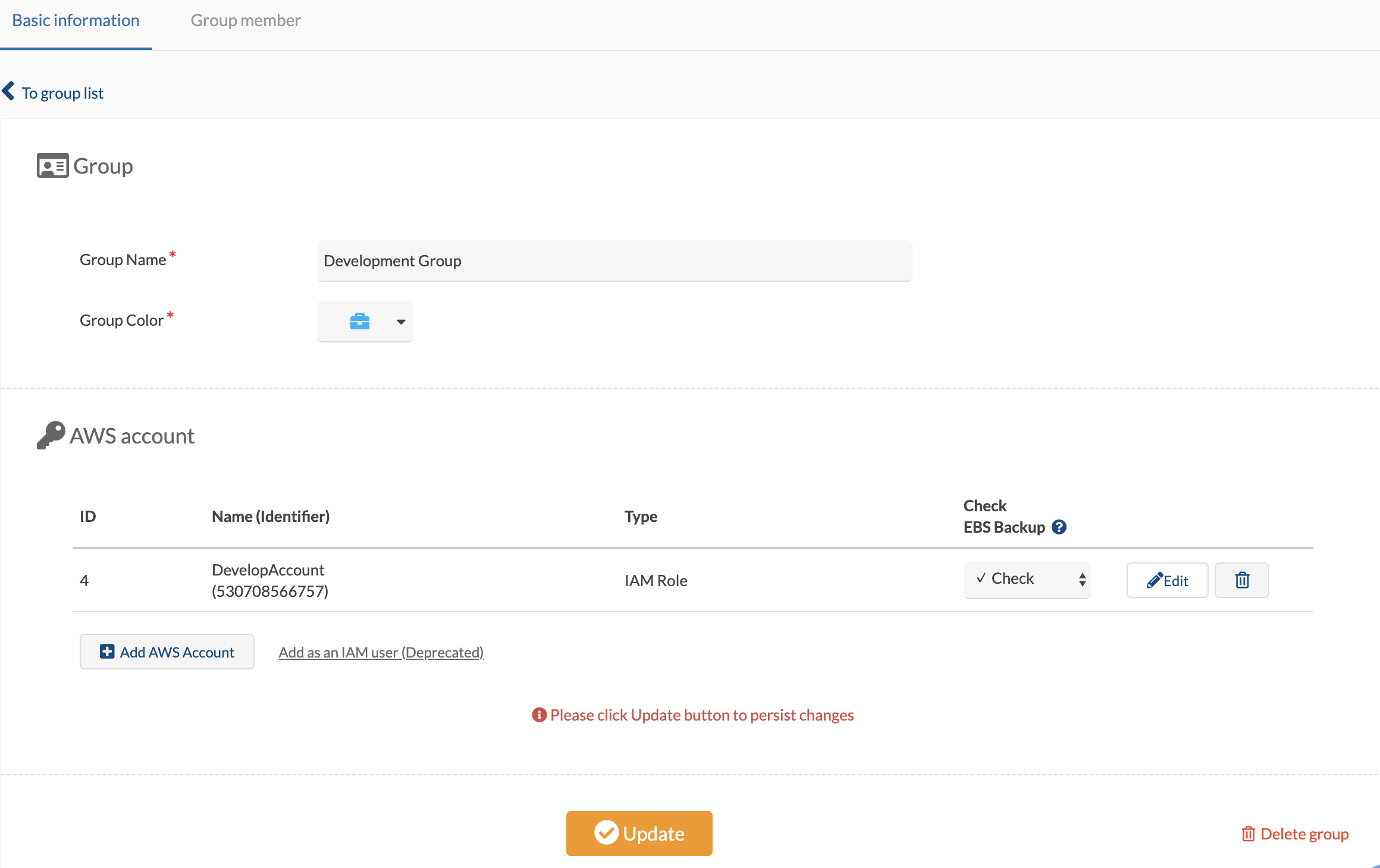Click the briefcase Group Color icon
Image resolution: width=1380 pixels, height=868 pixels.
[360, 321]
